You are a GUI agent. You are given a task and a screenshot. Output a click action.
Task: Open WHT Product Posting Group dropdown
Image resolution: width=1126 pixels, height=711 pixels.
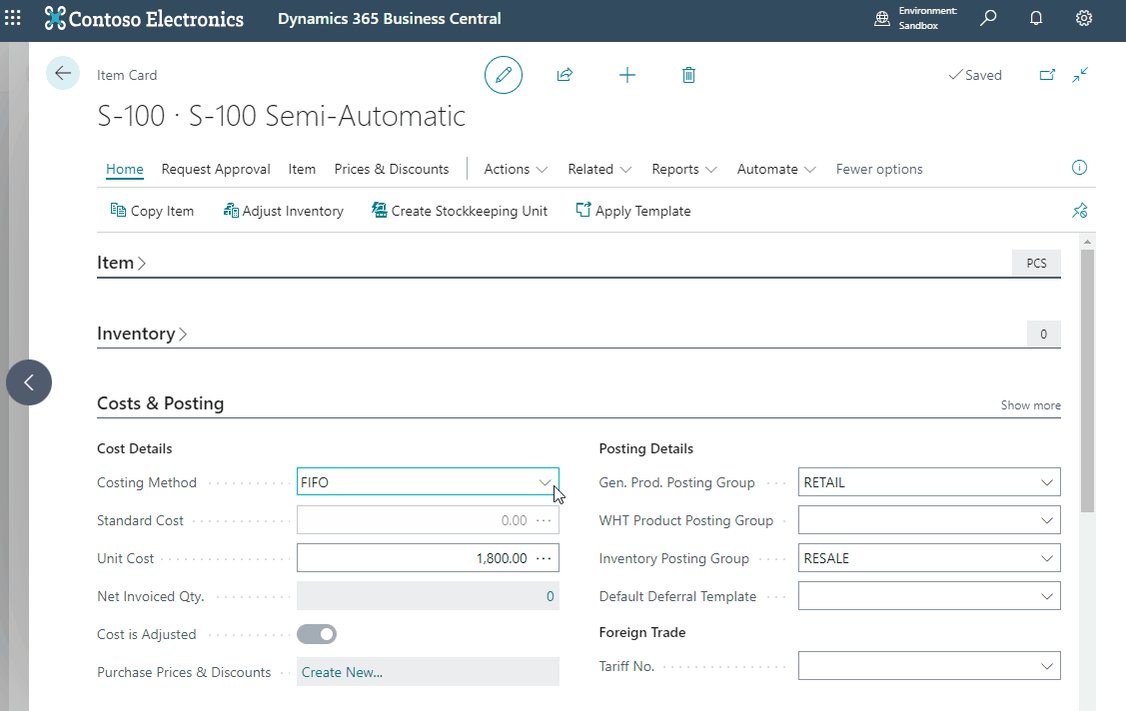pyautogui.click(x=1047, y=520)
